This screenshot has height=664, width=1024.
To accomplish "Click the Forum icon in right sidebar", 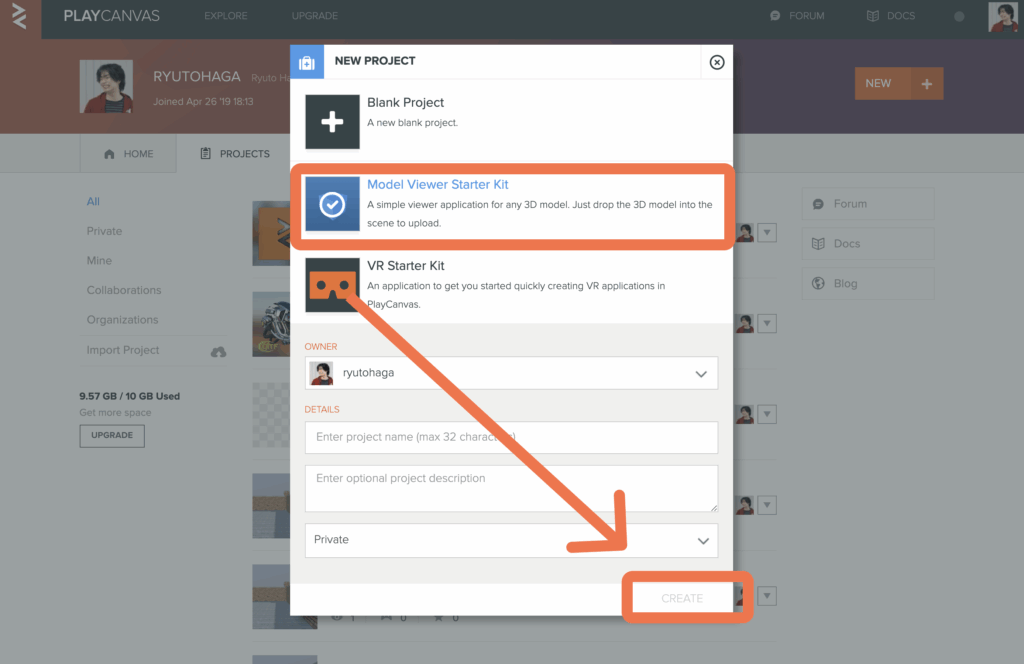I will pos(818,204).
